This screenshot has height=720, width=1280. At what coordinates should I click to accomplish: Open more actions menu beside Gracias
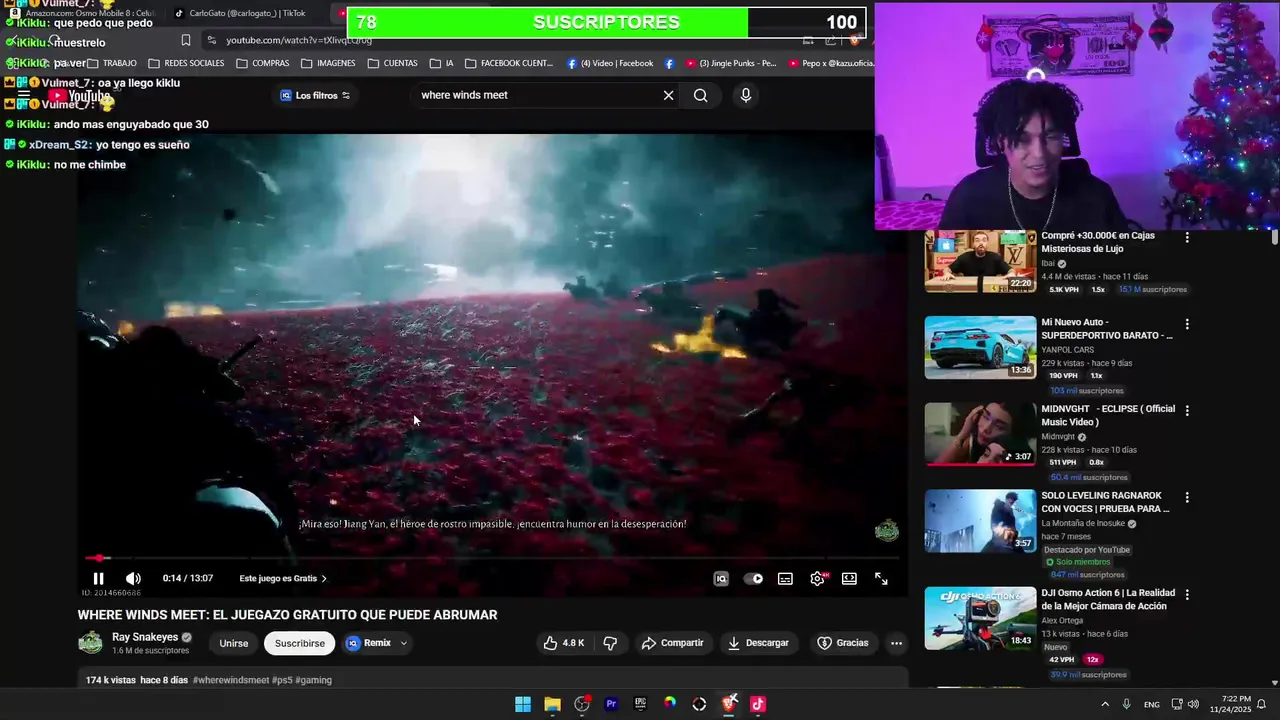(x=896, y=643)
